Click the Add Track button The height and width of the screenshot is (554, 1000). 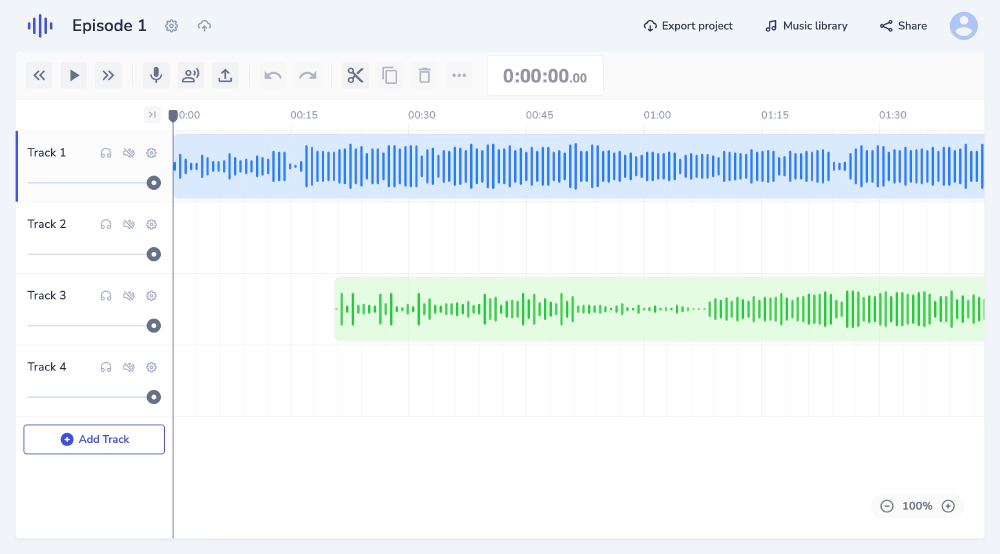94,439
